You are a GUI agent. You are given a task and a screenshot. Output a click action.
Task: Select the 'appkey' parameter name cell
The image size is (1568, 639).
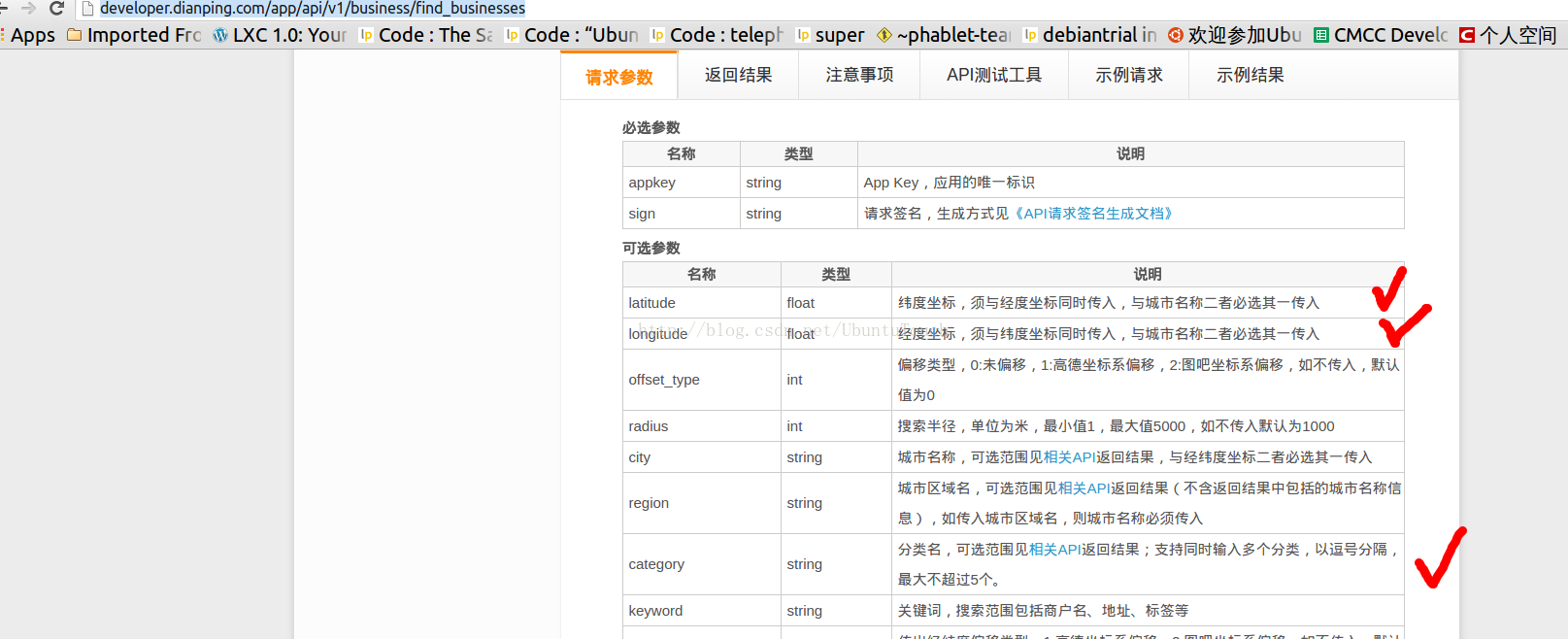pos(682,183)
